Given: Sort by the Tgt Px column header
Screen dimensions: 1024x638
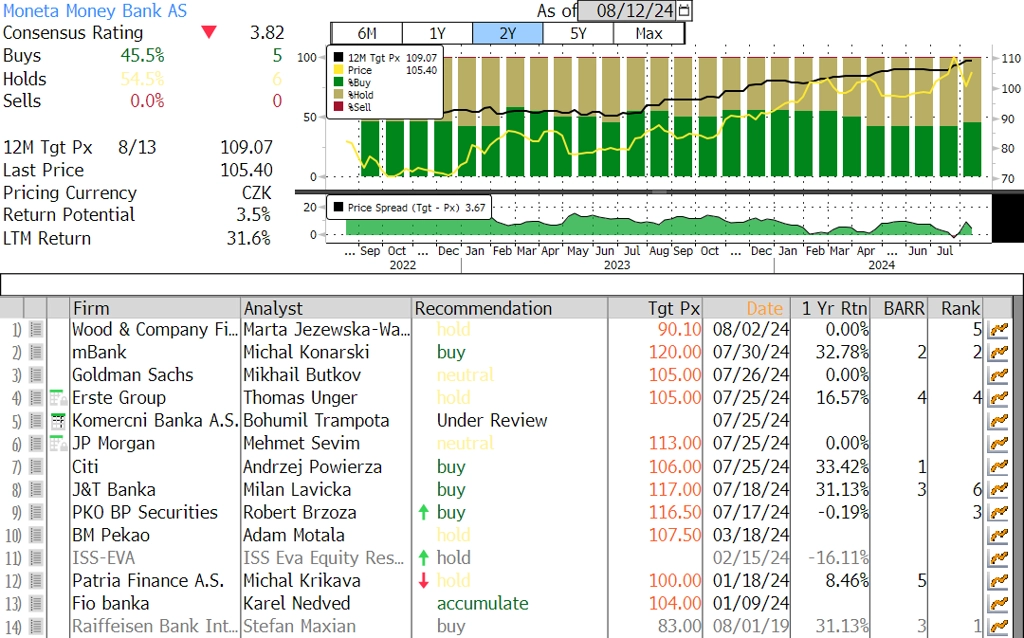Looking at the screenshot, I should pos(655,308).
